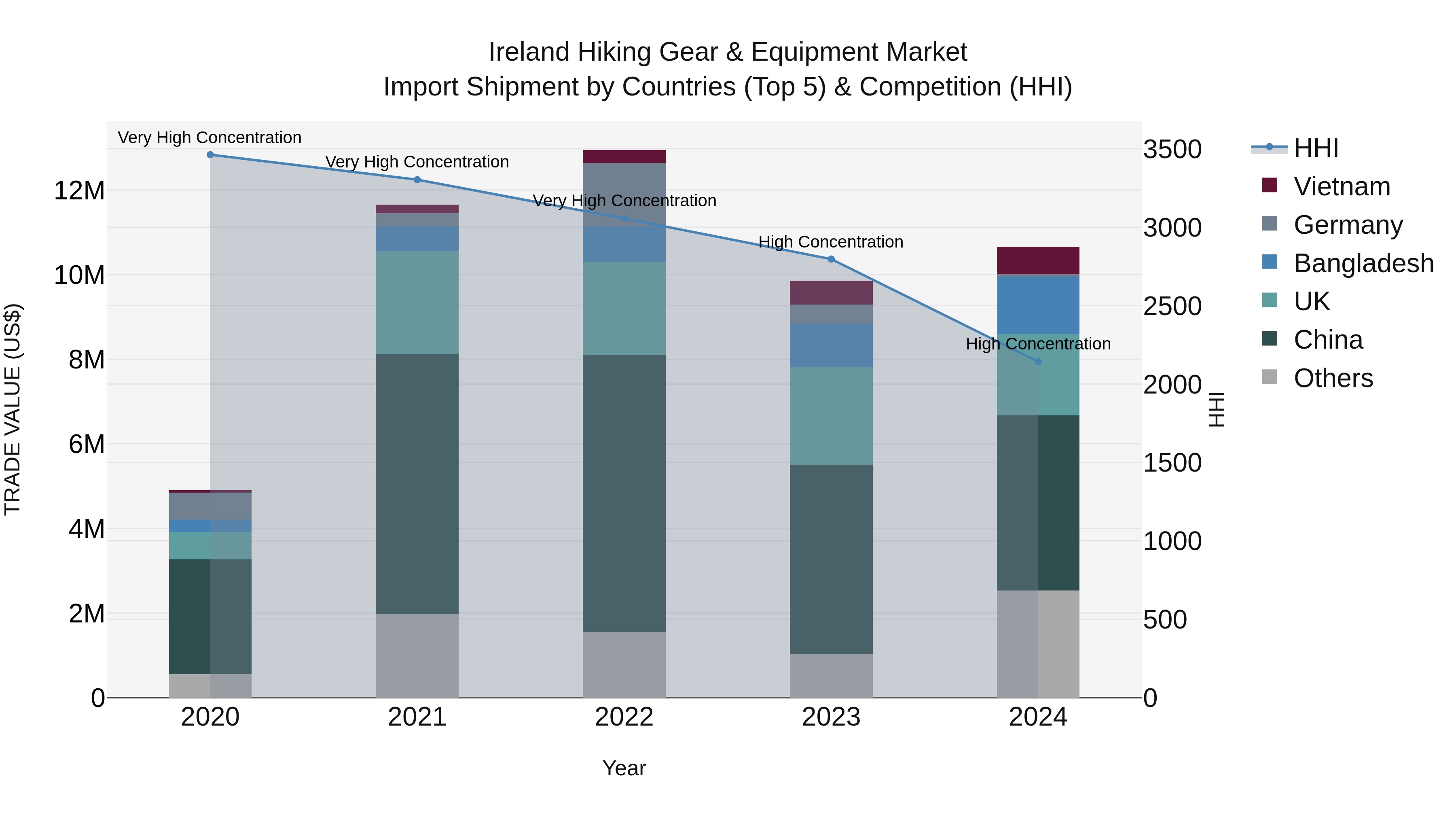Select the 2024 HHI data point

[x=1038, y=362]
